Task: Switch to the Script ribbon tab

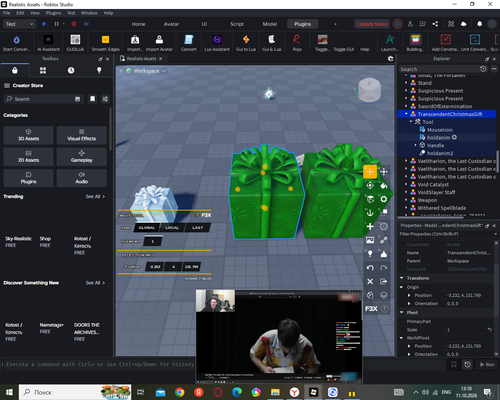Action: click(237, 24)
